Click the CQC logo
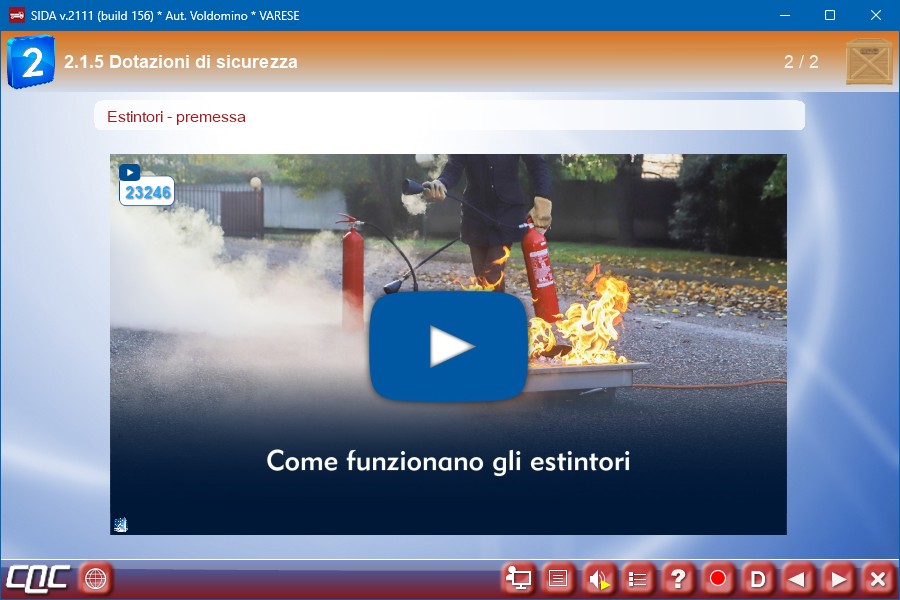 tap(38, 578)
